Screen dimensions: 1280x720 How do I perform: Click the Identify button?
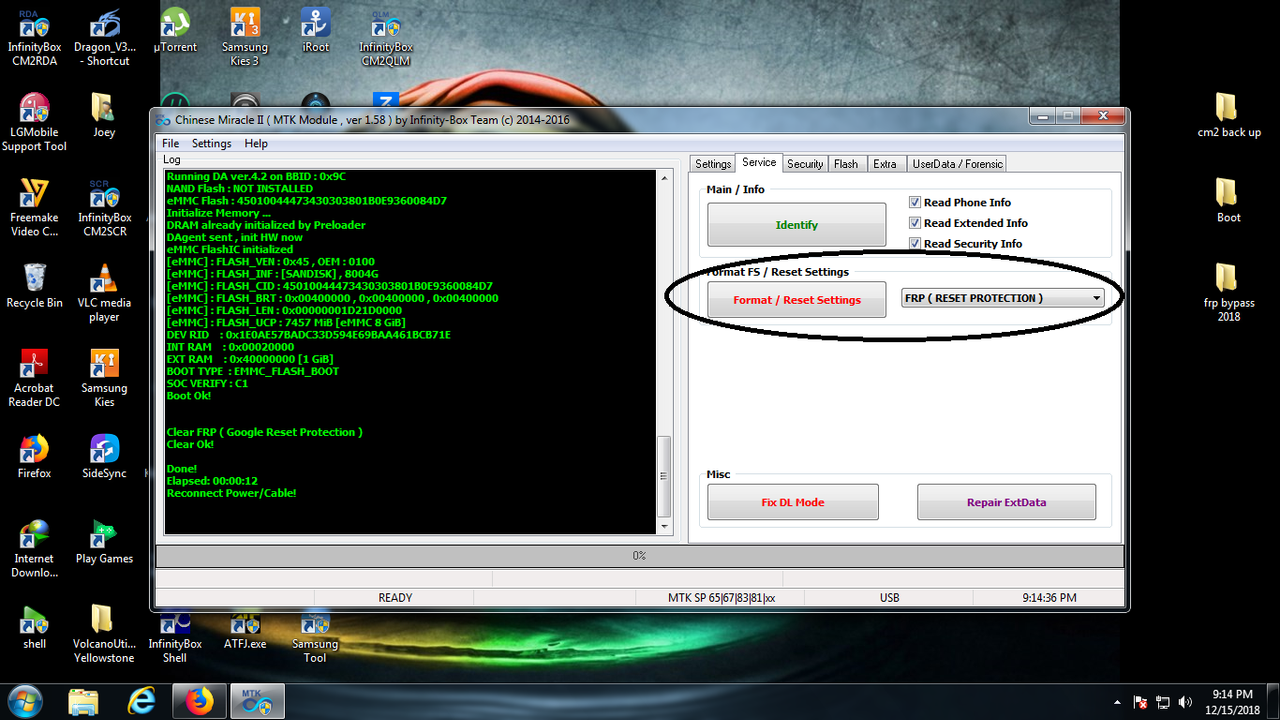(x=797, y=225)
